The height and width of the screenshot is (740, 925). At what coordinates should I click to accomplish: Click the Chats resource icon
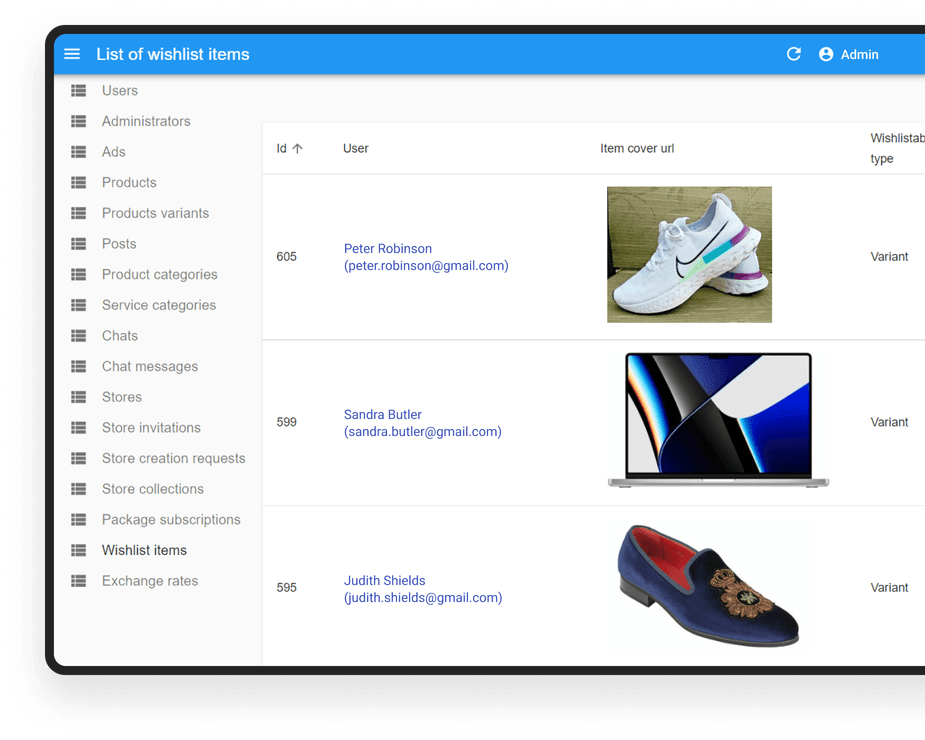78,335
